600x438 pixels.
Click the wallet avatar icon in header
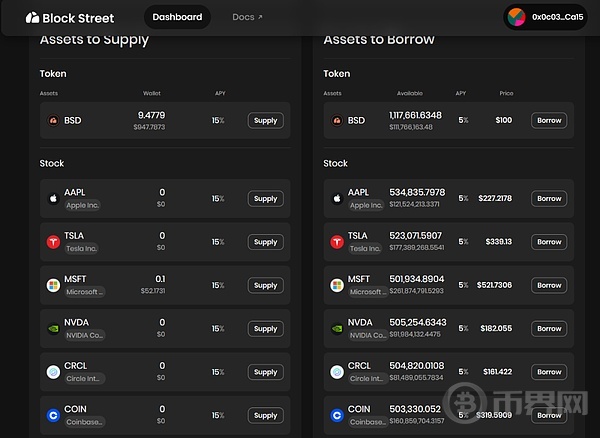pyautogui.click(x=516, y=17)
